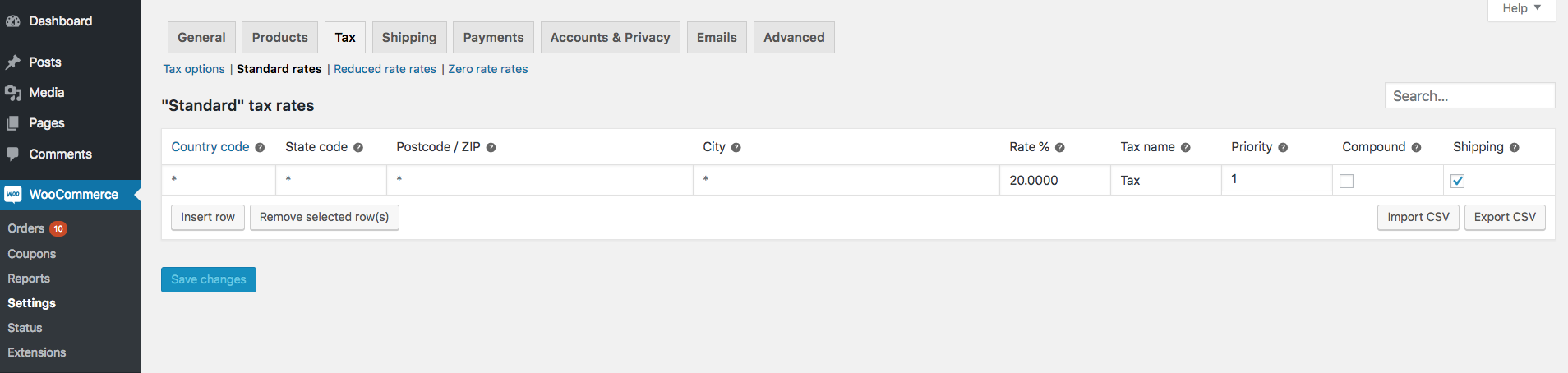
Task: Click the Tax name help icon
Action: point(1186,148)
